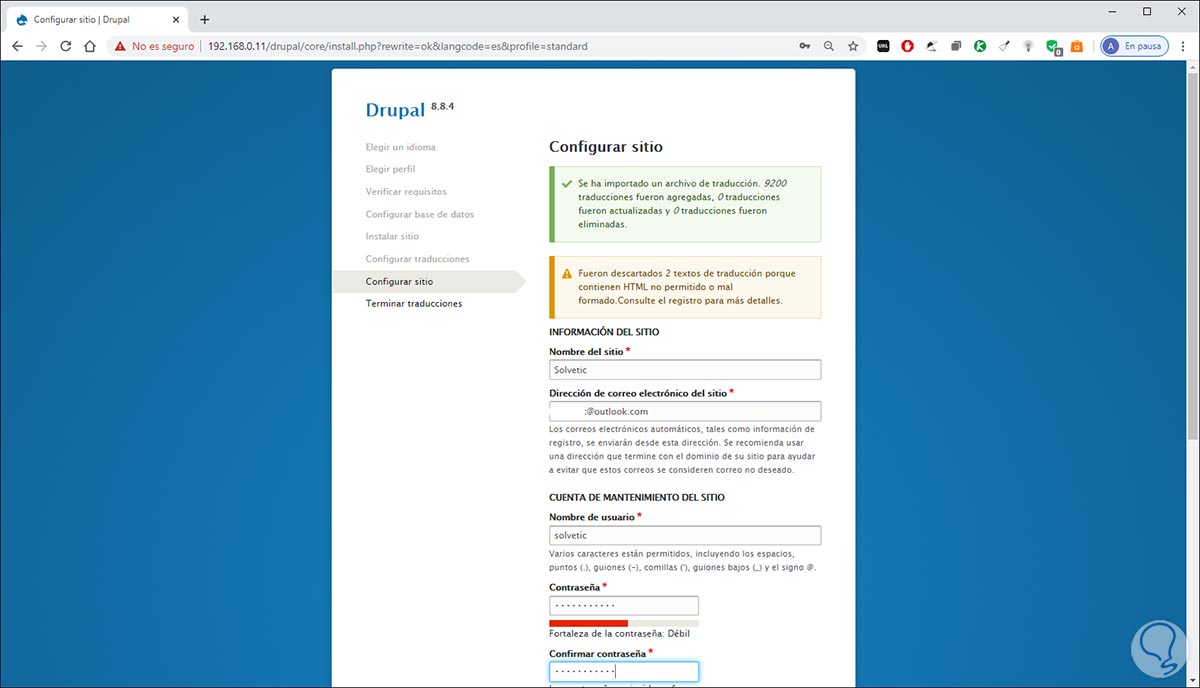Click the light bulb extension icon
Image resolution: width=1200 pixels, height=688 pixels.
1028,46
